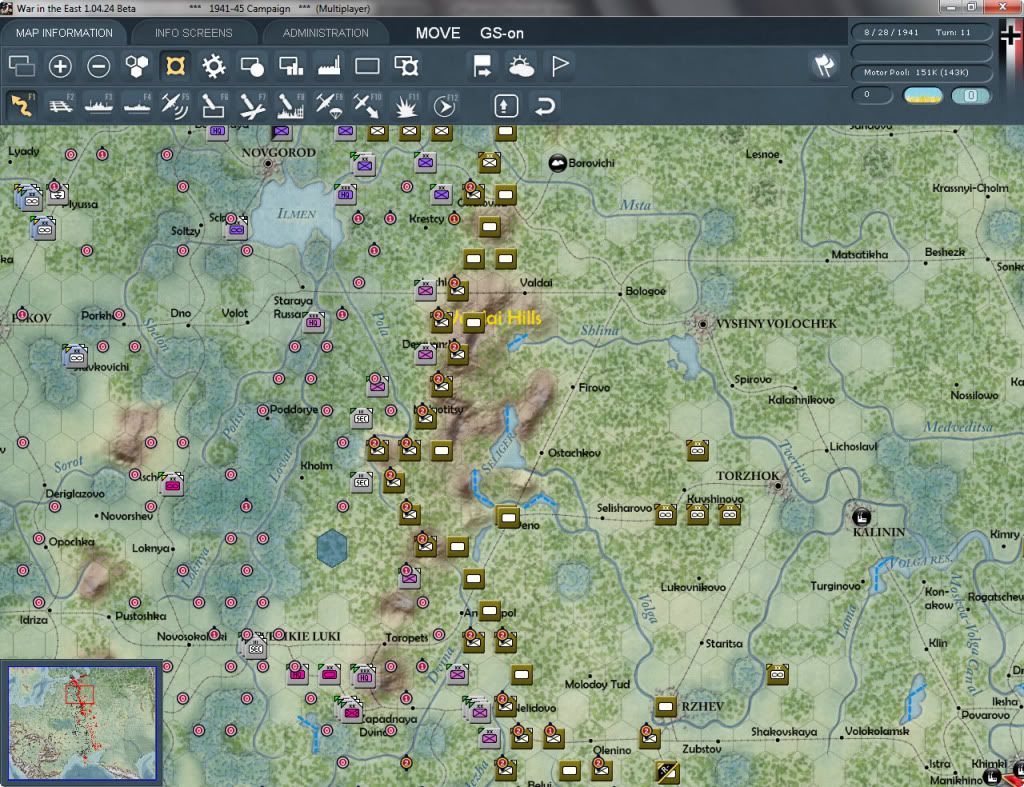Screen dimensions: 1024x787
Task: Select the F7 bomb airfield icon
Action: (x=252, y=105)
